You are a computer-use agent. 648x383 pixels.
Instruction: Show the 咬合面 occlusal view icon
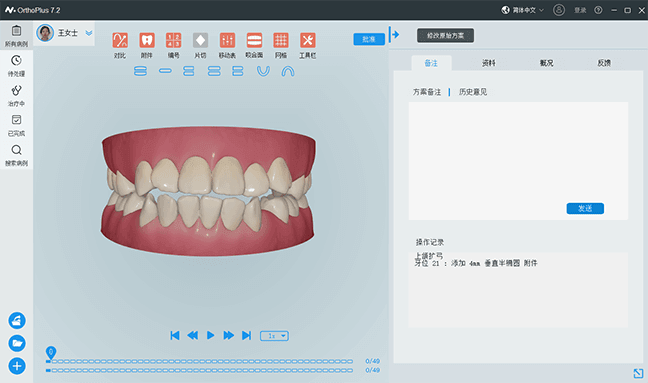[x=254, y=40]
